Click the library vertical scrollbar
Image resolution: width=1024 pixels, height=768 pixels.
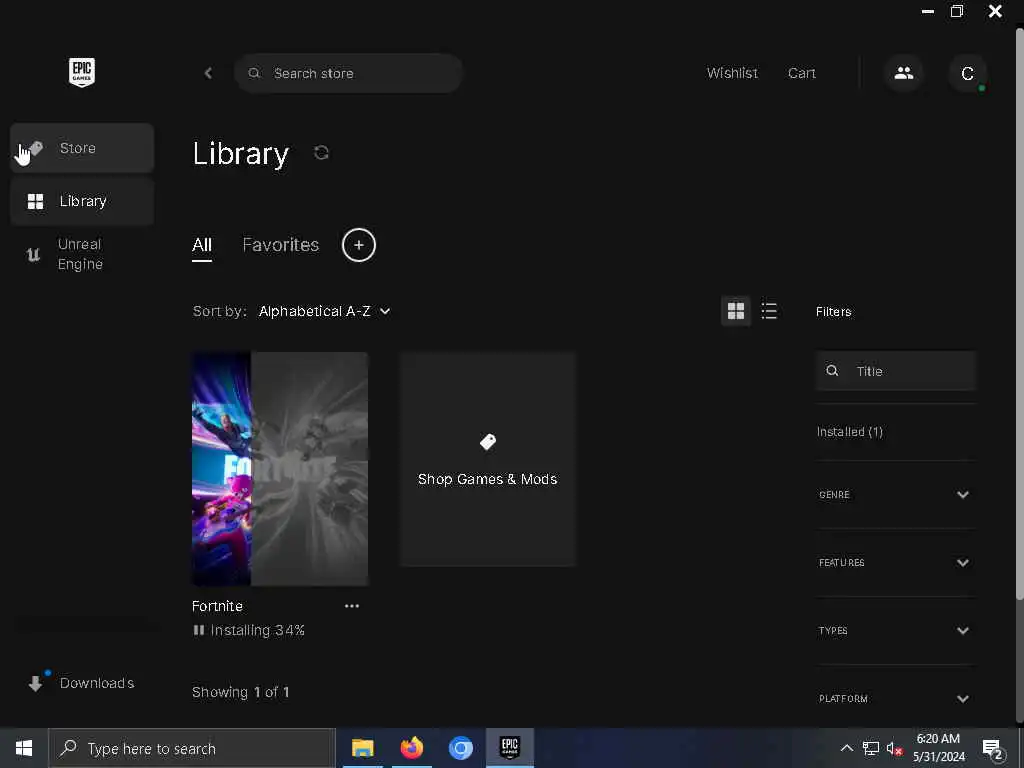tap(1019, 312)
